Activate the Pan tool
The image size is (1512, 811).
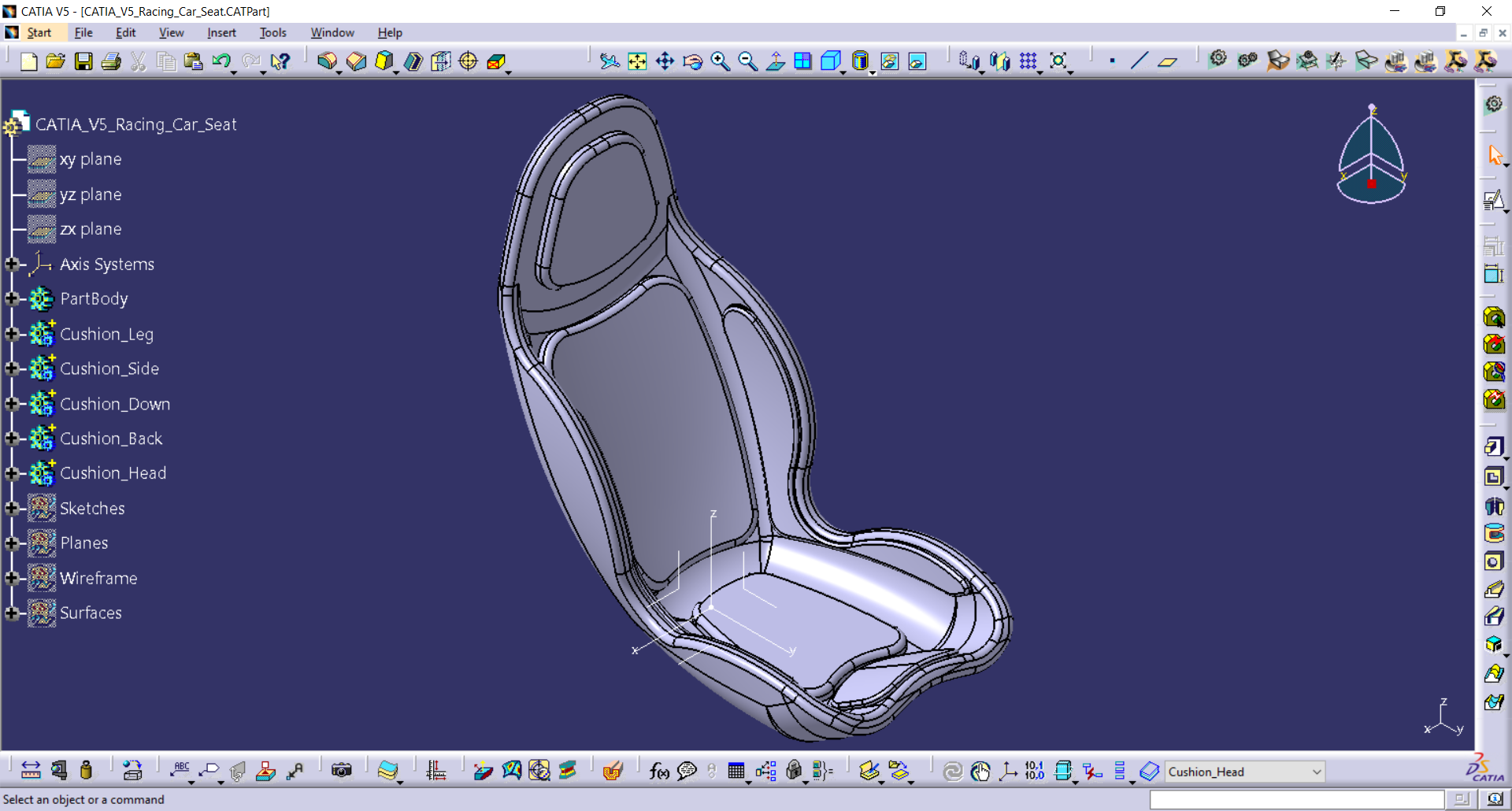click(665, 61)
